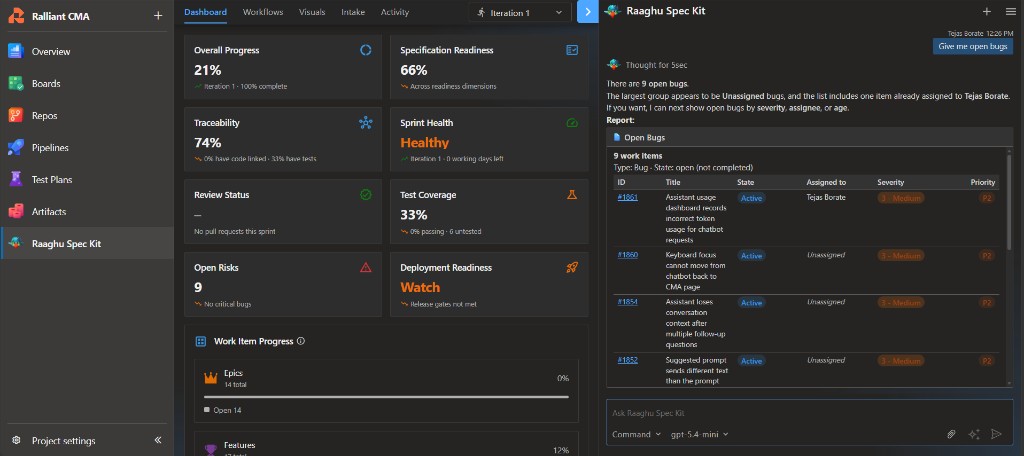Open bug link #1854
Image resolution: width=1024 pixels, height=456 pixels.
coord(628,302)
